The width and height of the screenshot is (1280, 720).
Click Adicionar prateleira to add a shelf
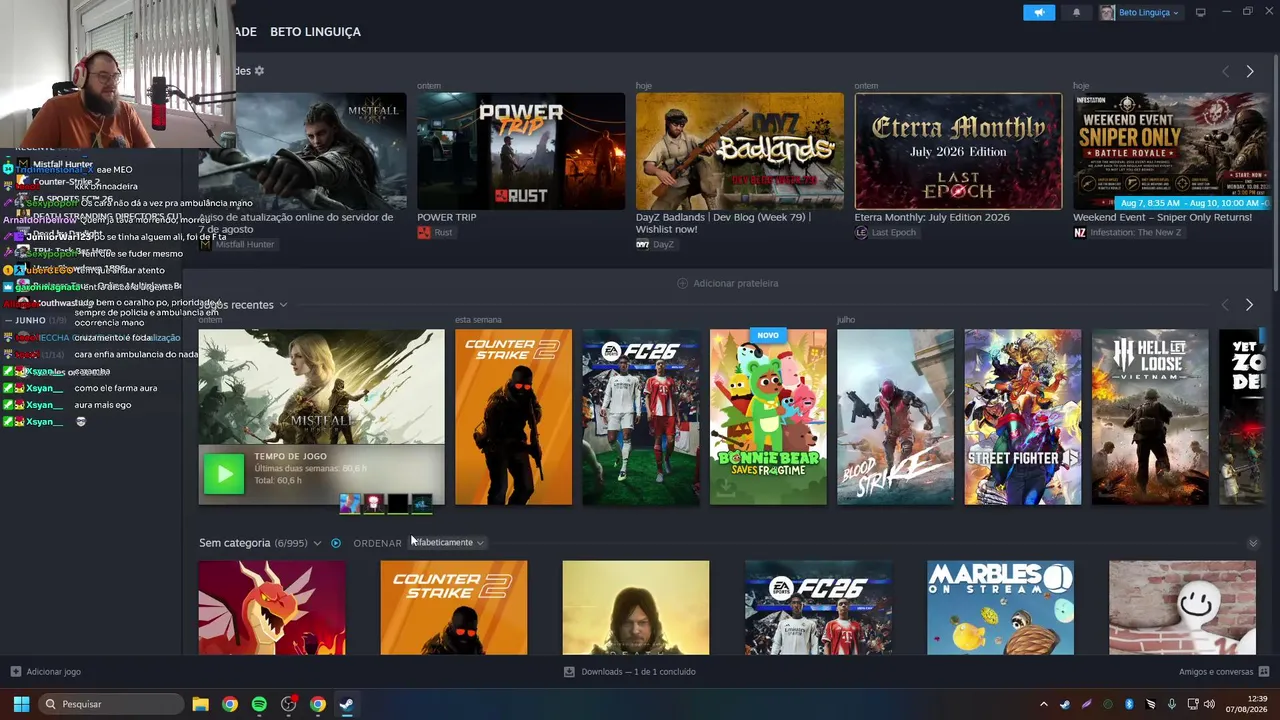point(728,283)
